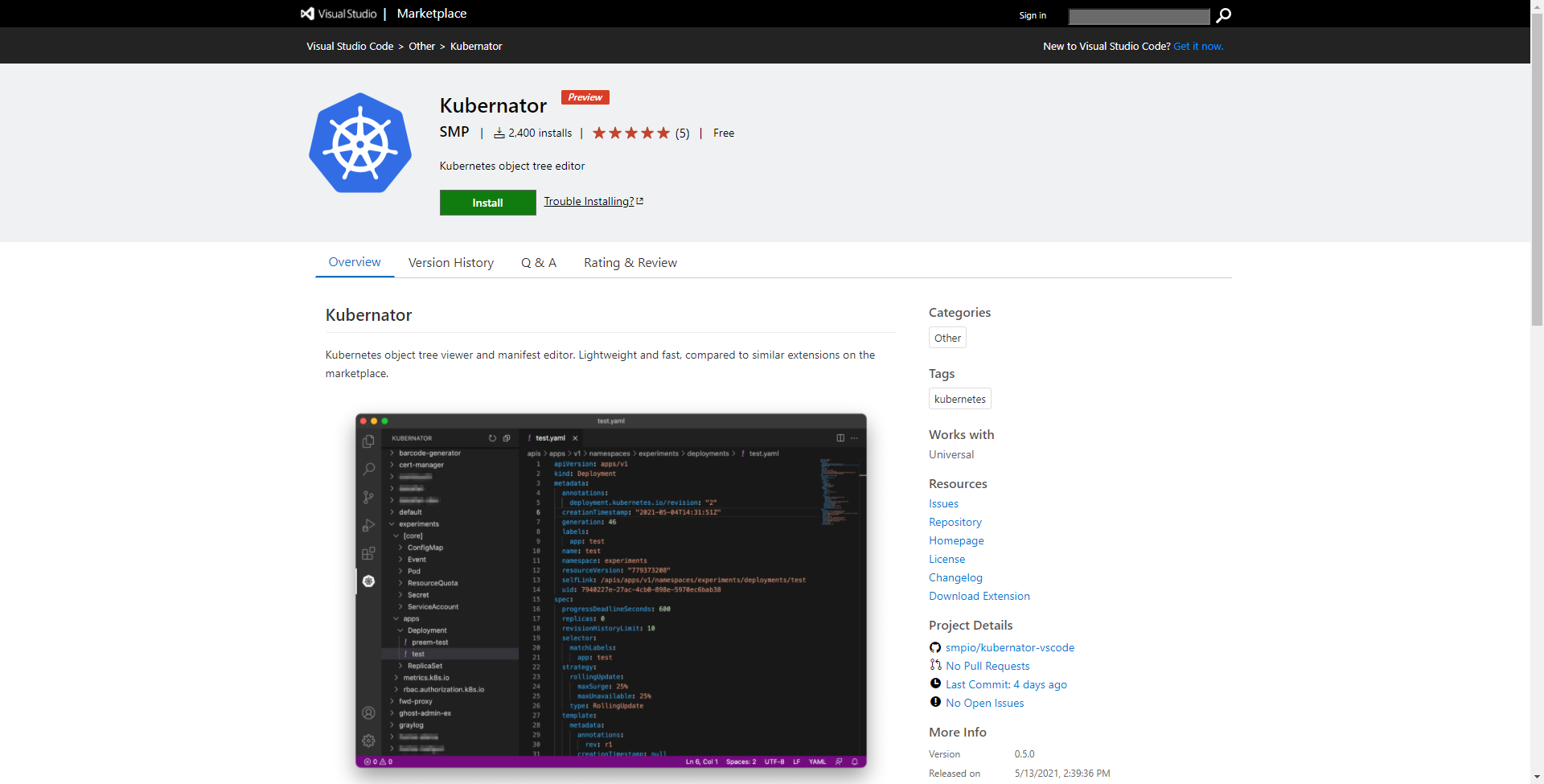This screenshot has width=1544, height=784.
Task: Open the Trouble Installing link
Action: (x=589, y=201)
